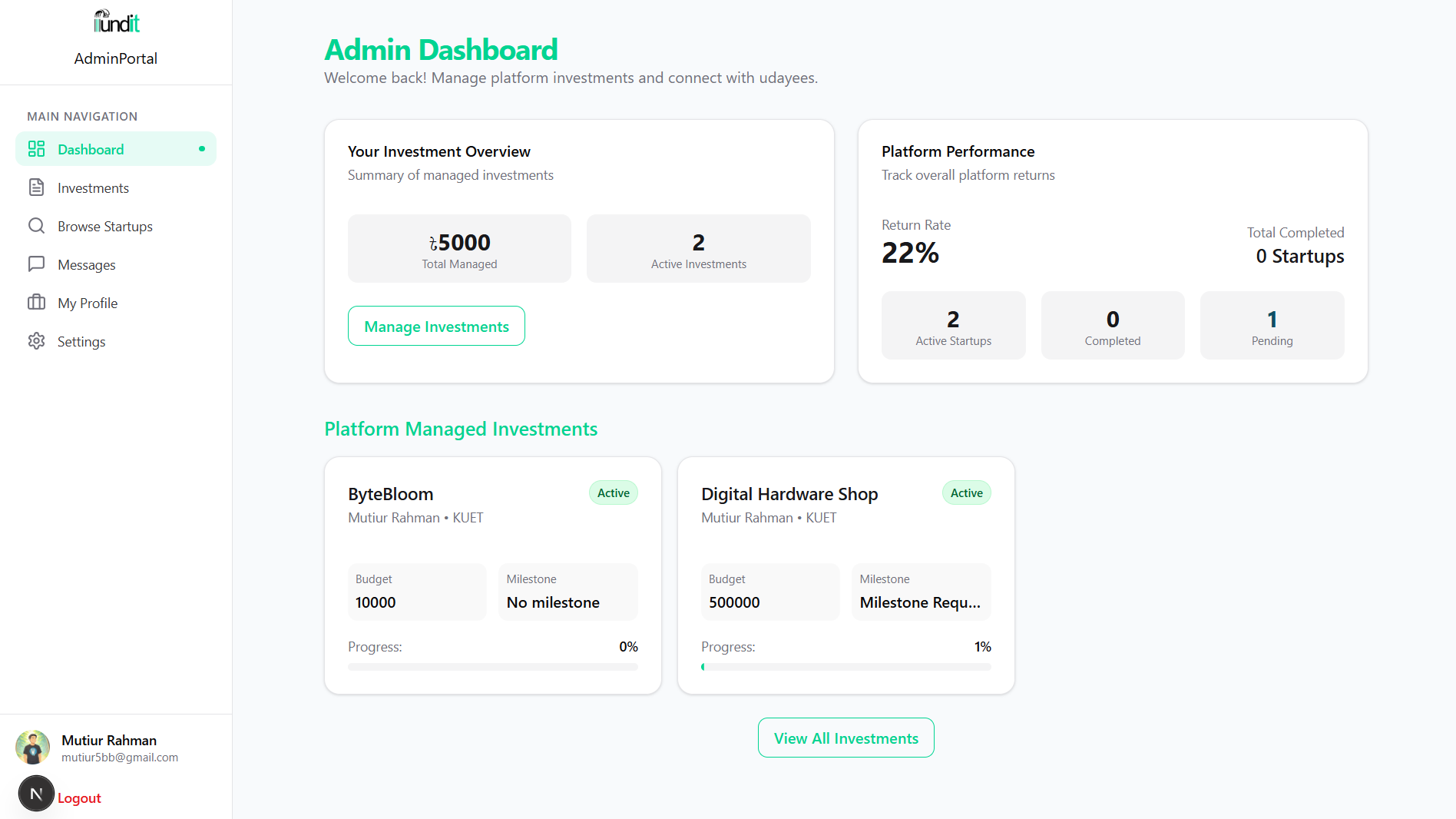Click the Browse Startups magnifier icon
This screenshot has width=1456, height=819.
36,226
